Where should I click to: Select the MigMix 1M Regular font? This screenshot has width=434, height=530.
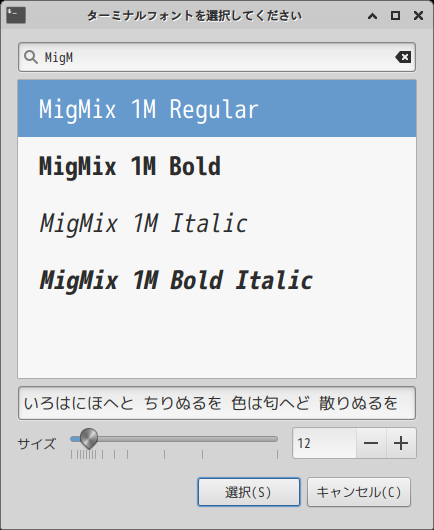click(x=217, y=109)
